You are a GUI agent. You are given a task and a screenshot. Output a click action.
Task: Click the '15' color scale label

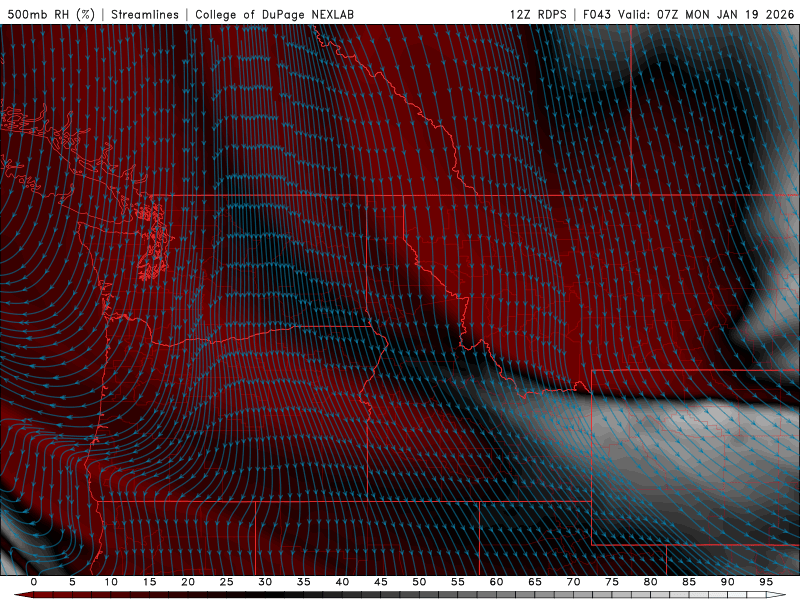click(x=149, y=582)
